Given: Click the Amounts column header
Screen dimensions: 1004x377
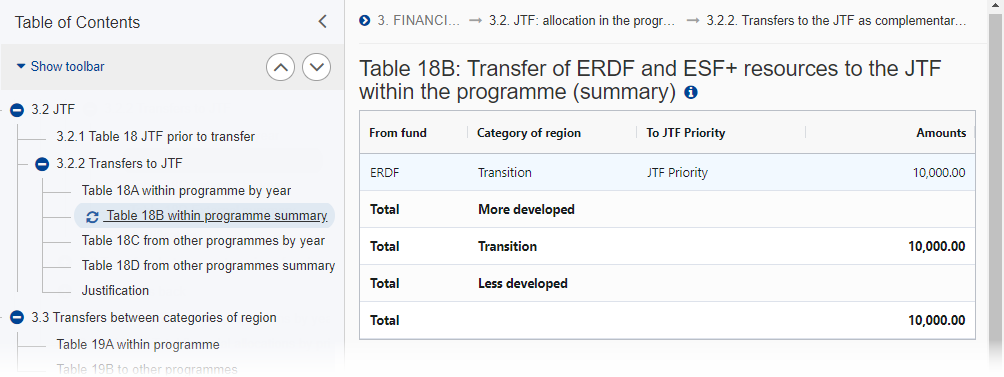Looking at the screenshot, I should click(x=941, y=133).
